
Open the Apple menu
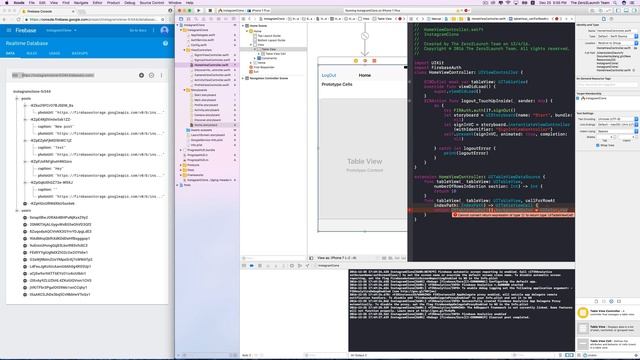6,2
